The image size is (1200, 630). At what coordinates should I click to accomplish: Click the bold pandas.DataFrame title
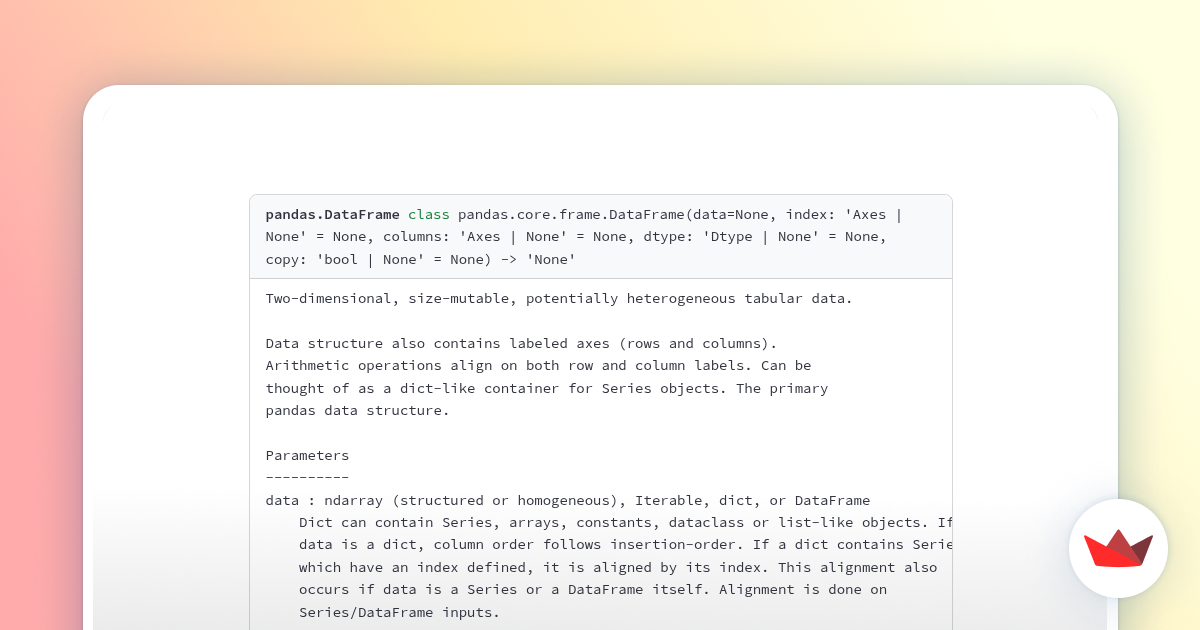332,214
